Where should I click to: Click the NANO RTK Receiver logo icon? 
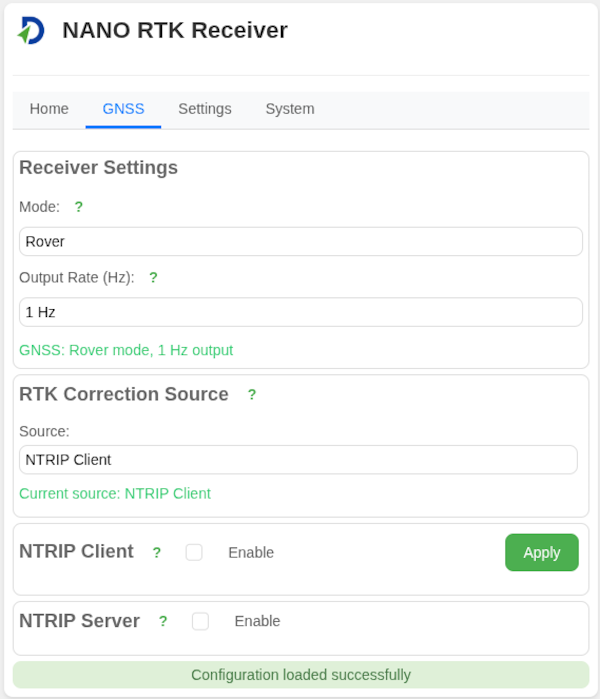click(31, 31)
